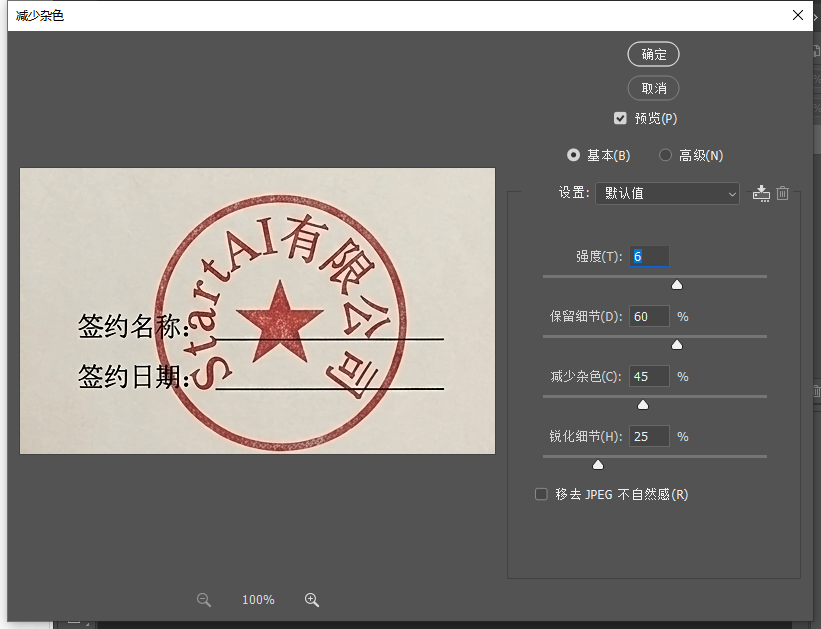
Task: Click the zoom out magnifier icon
Action: point(204,600)
